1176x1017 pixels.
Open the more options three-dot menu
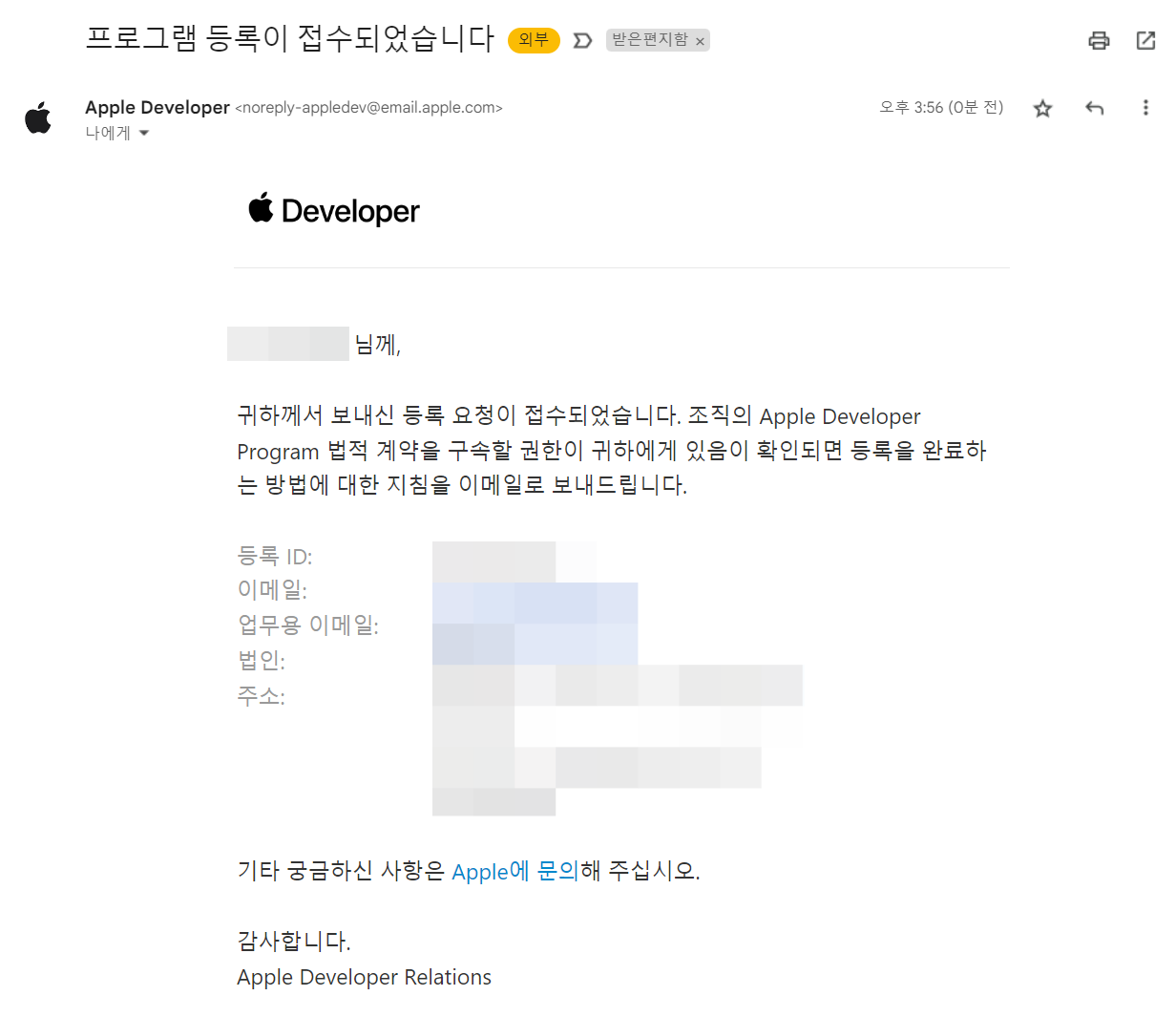[1145, 108]
